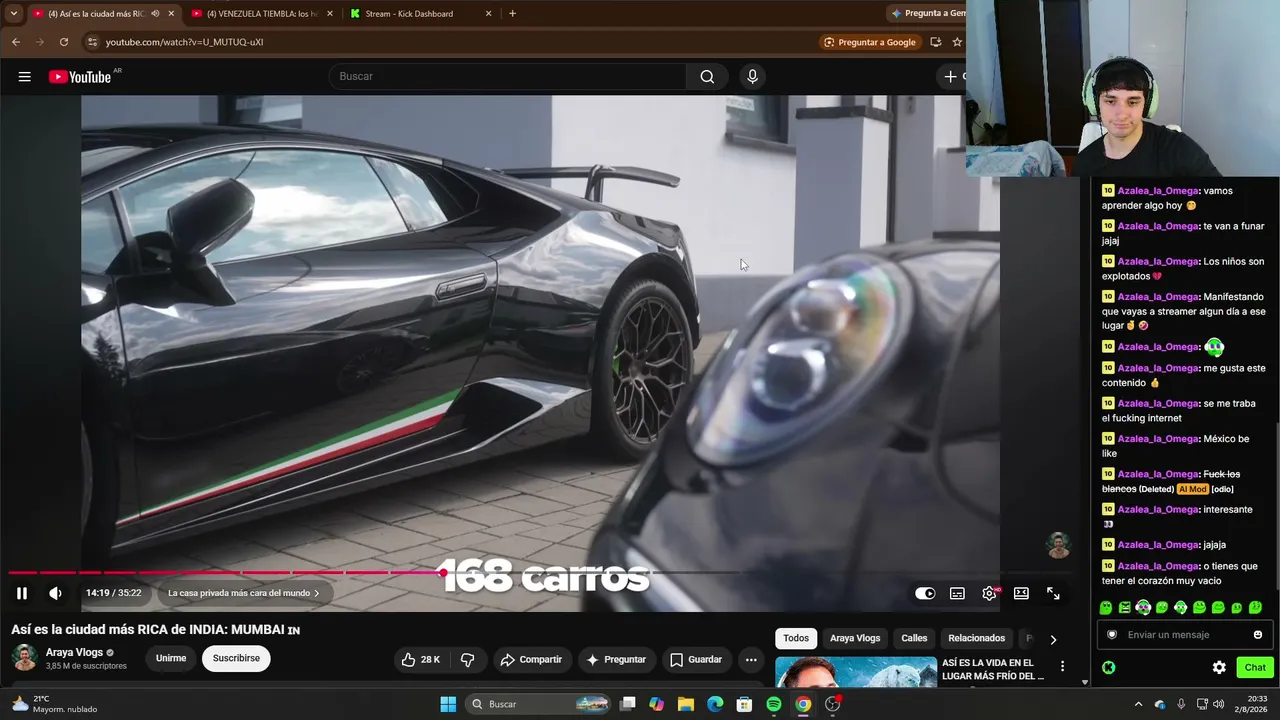
Task: Save the video with Guardar
Action: pyautogui.click(x=696, y=659)
